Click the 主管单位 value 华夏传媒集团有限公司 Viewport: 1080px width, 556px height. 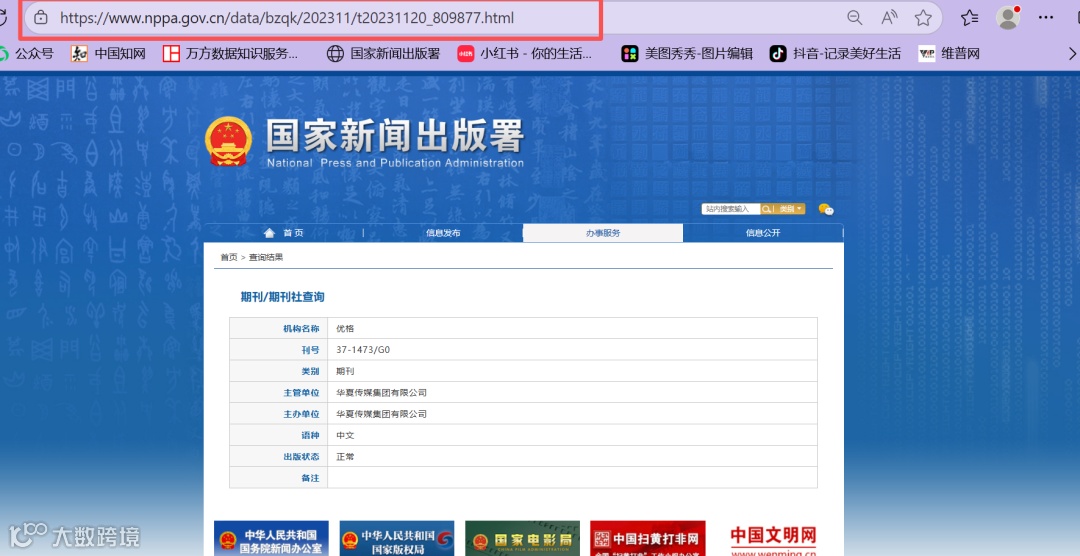[382, 393]
